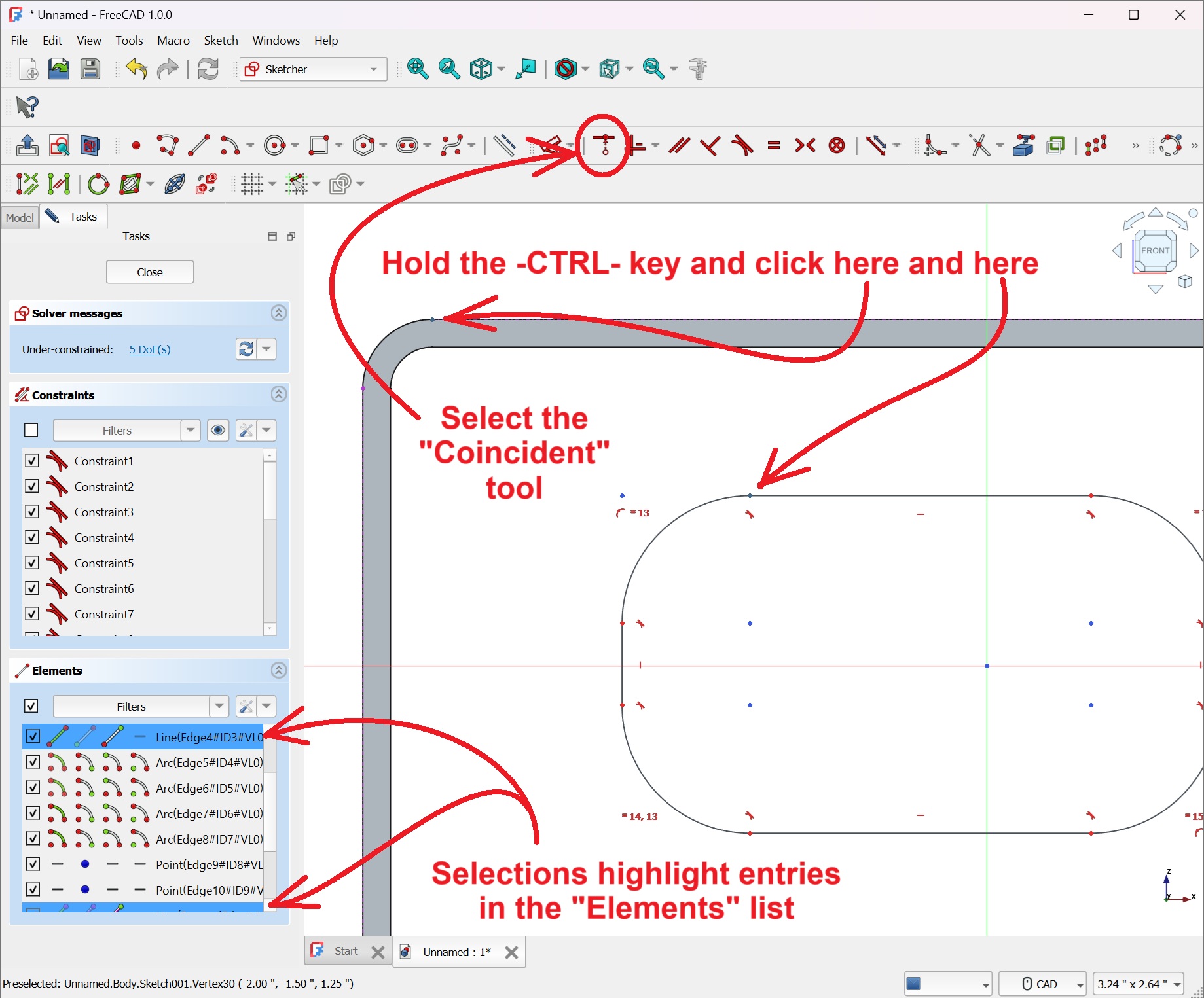Select the Parallel constraint tool

coord(679,145)
